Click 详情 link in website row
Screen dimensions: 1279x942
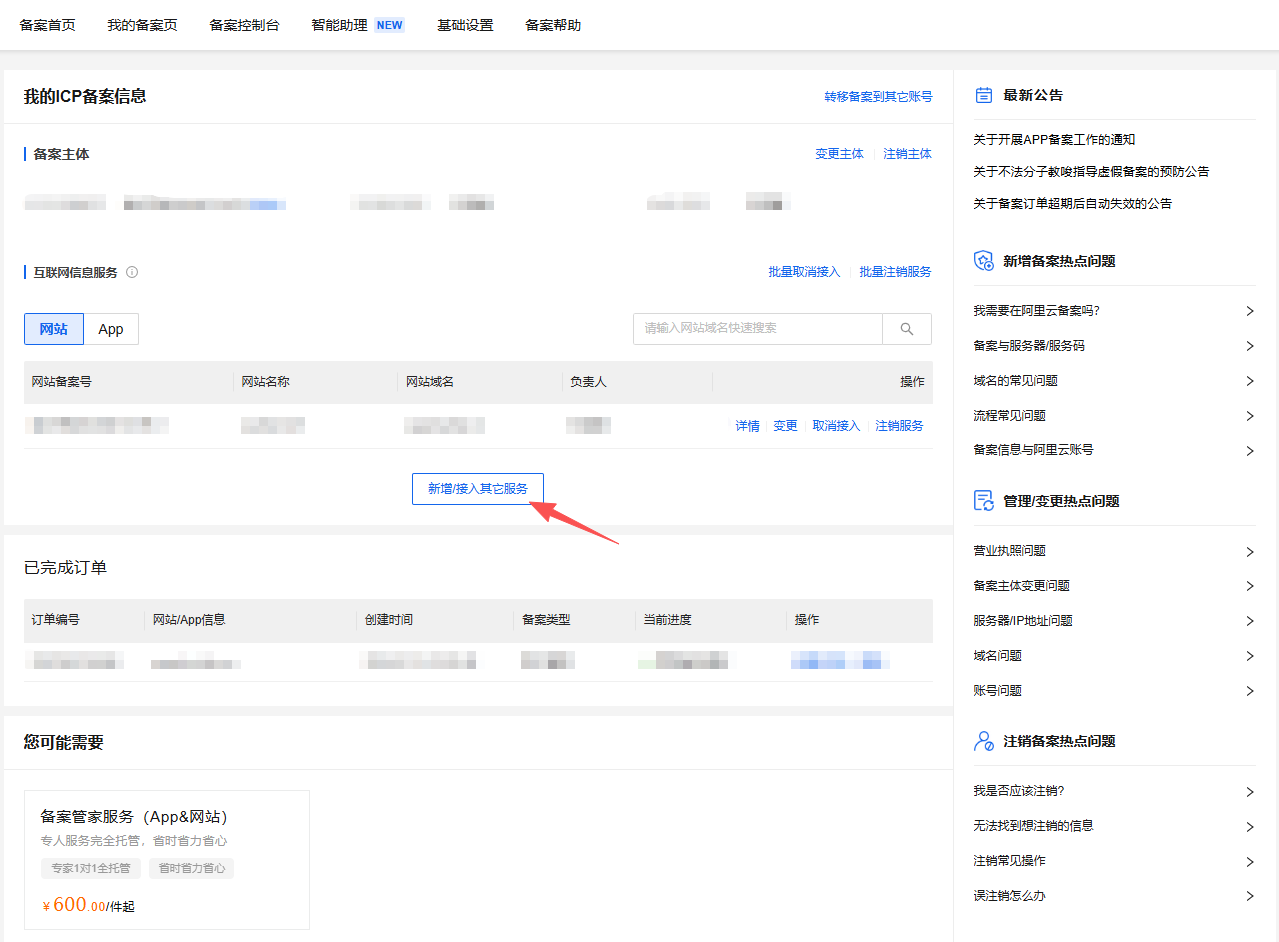point(747,426)
